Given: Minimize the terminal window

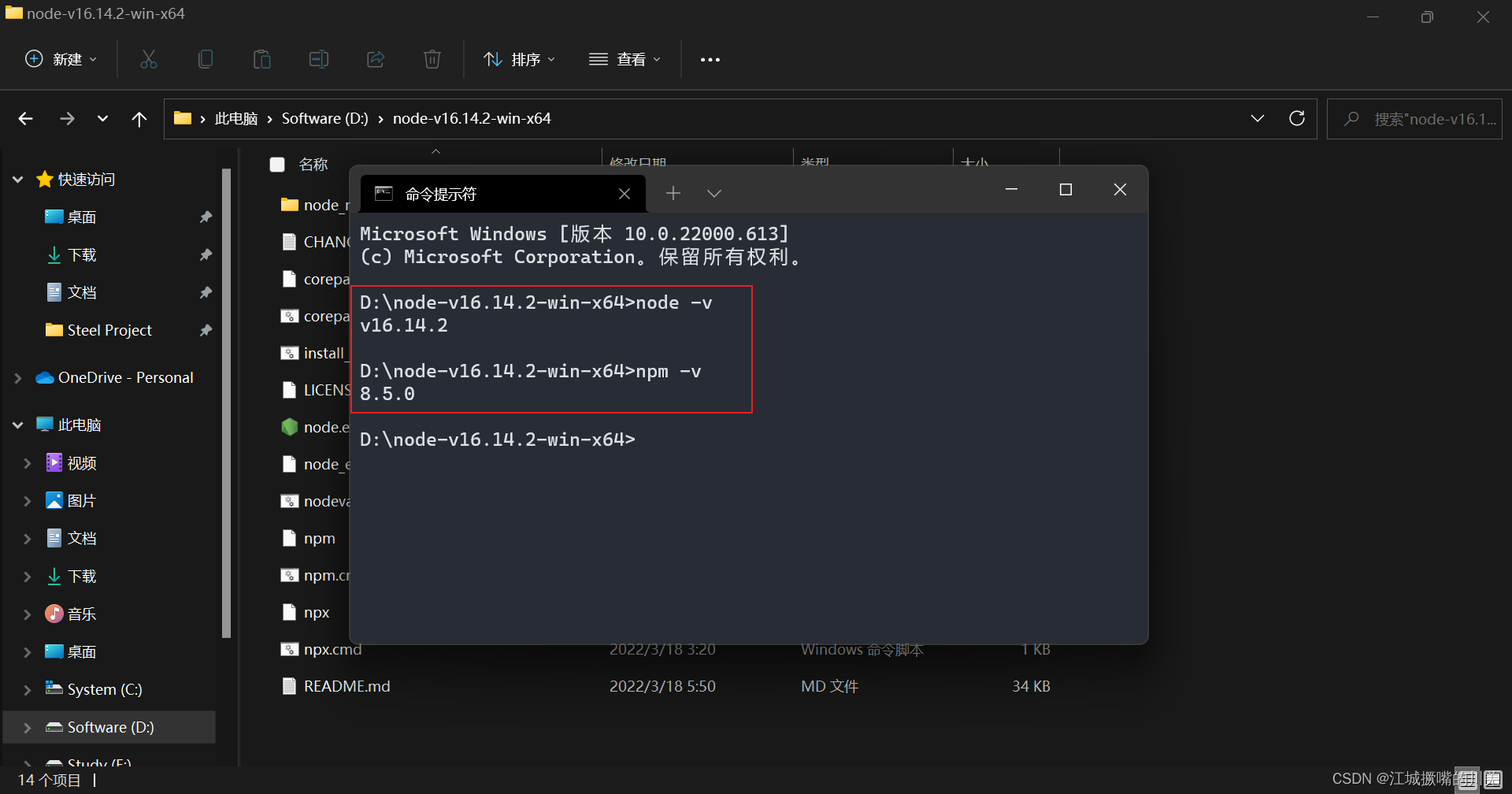Looking at the screenshot, I should pos(1012,190).
